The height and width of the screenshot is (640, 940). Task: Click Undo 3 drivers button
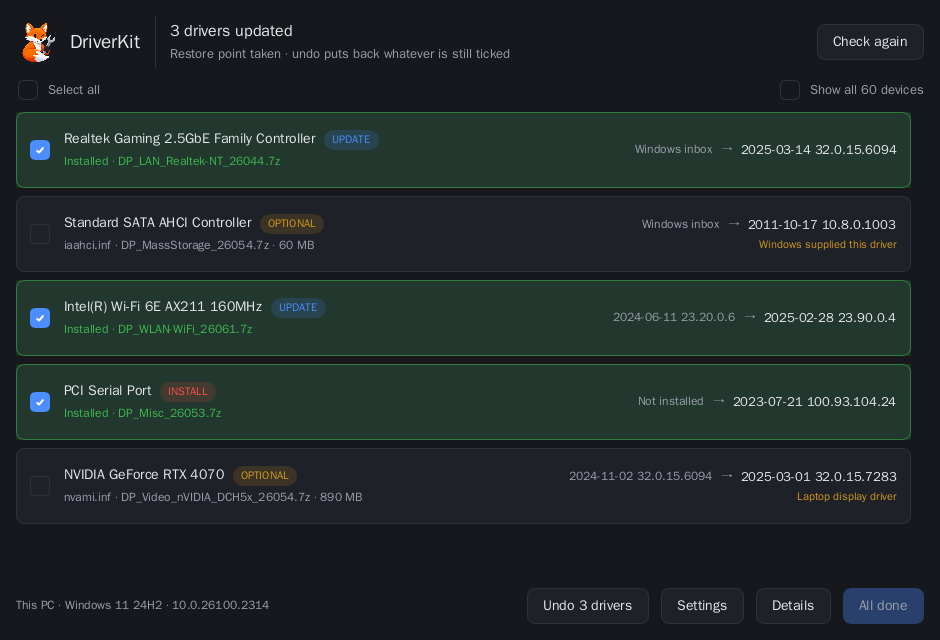(x=588, y=606)
